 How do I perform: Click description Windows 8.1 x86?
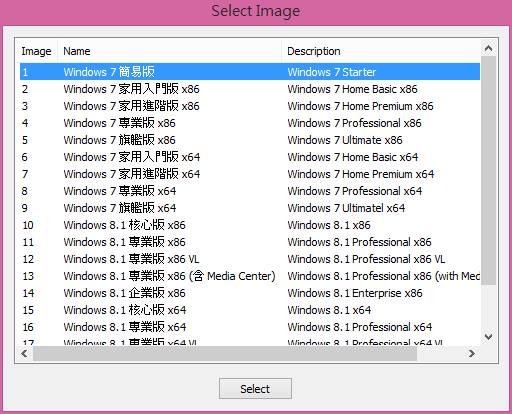click(329, 225)
